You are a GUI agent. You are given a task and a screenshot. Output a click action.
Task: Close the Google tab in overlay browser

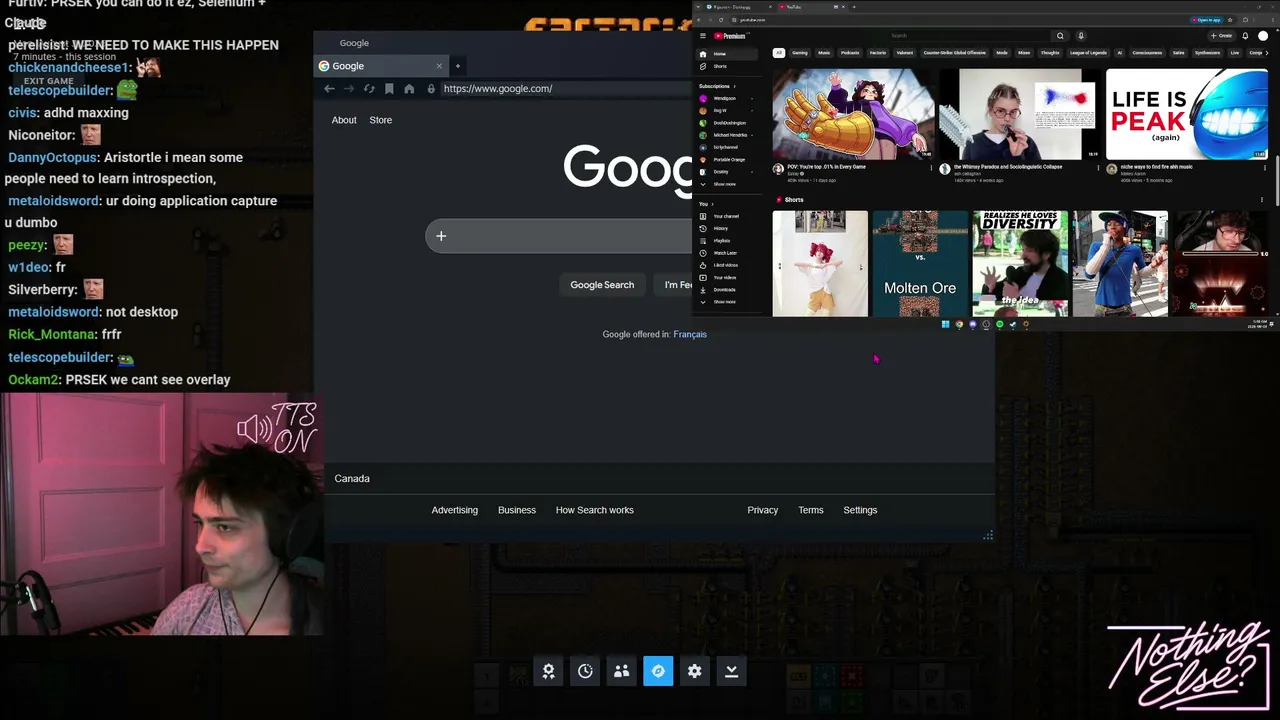point(438,66)
